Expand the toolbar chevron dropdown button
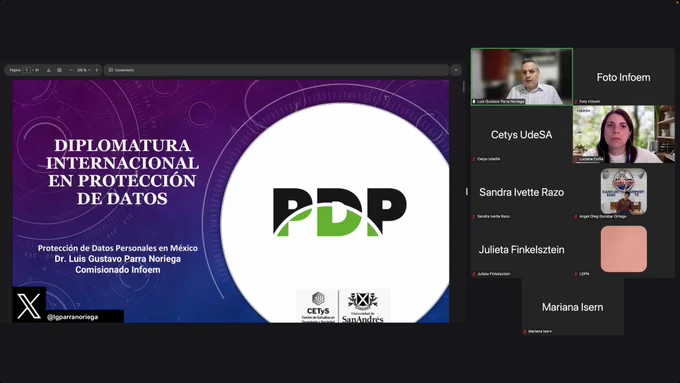 456,70
